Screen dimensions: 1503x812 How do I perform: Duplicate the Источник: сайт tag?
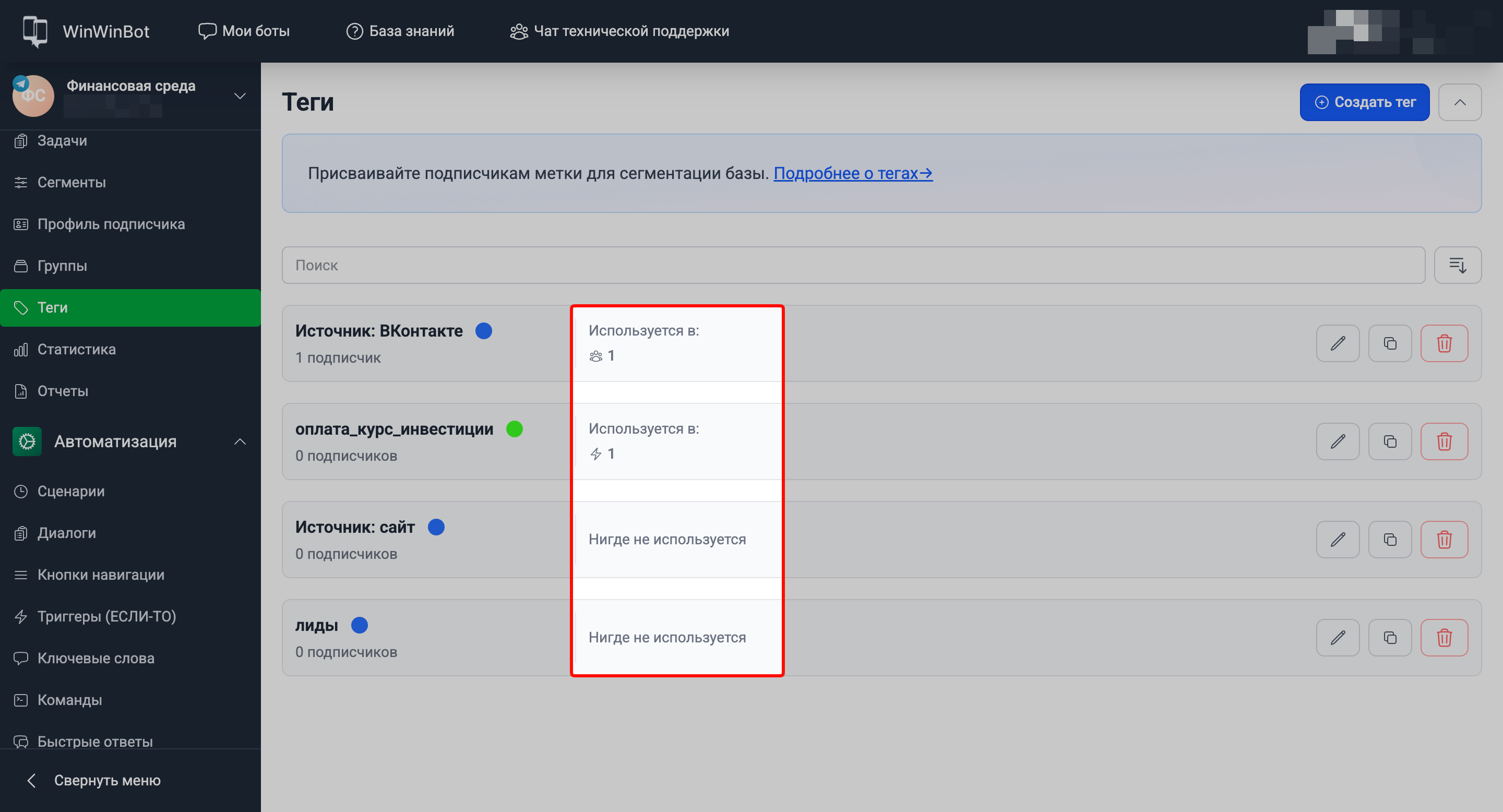coord(1390,539)
